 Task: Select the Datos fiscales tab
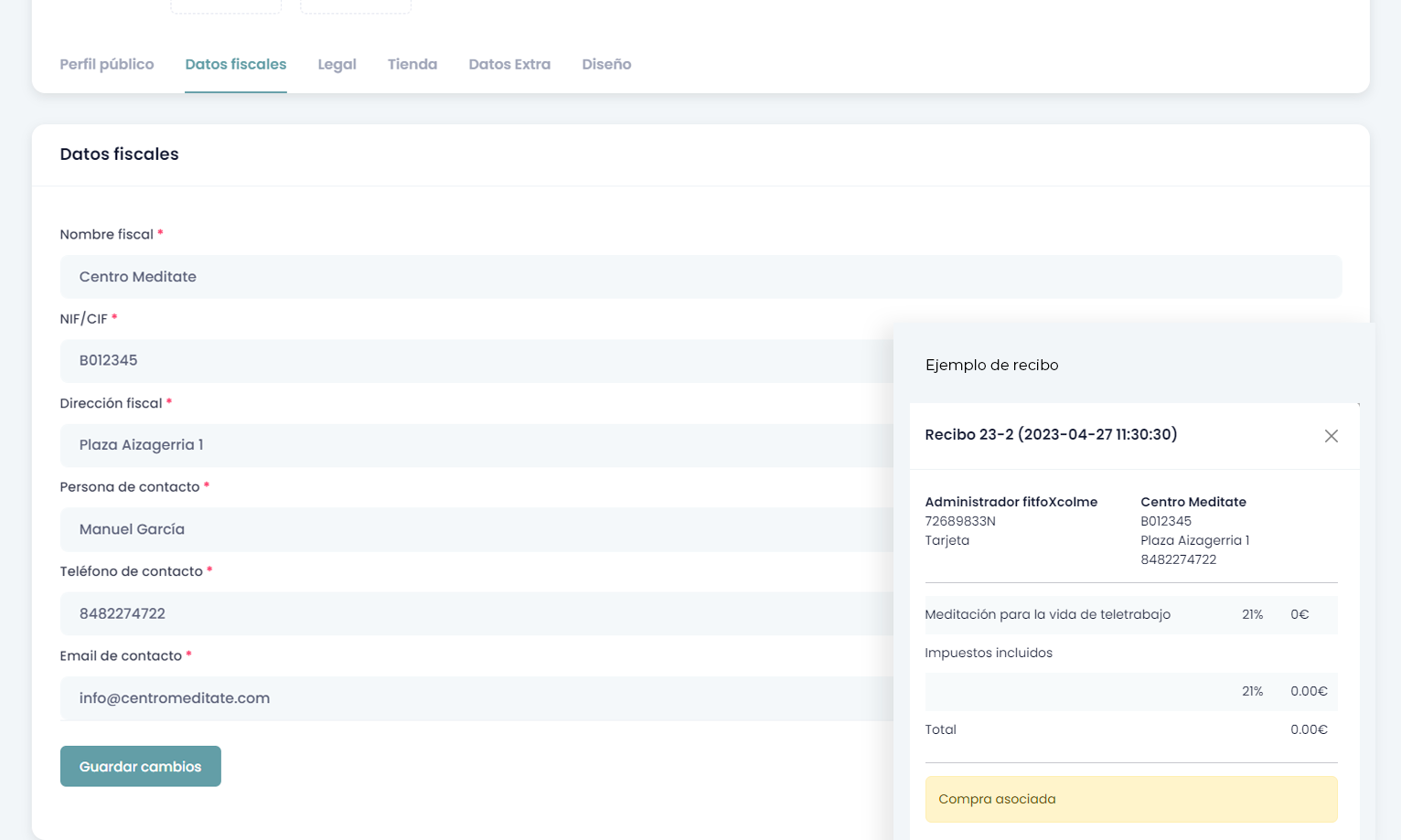(235, 64)
